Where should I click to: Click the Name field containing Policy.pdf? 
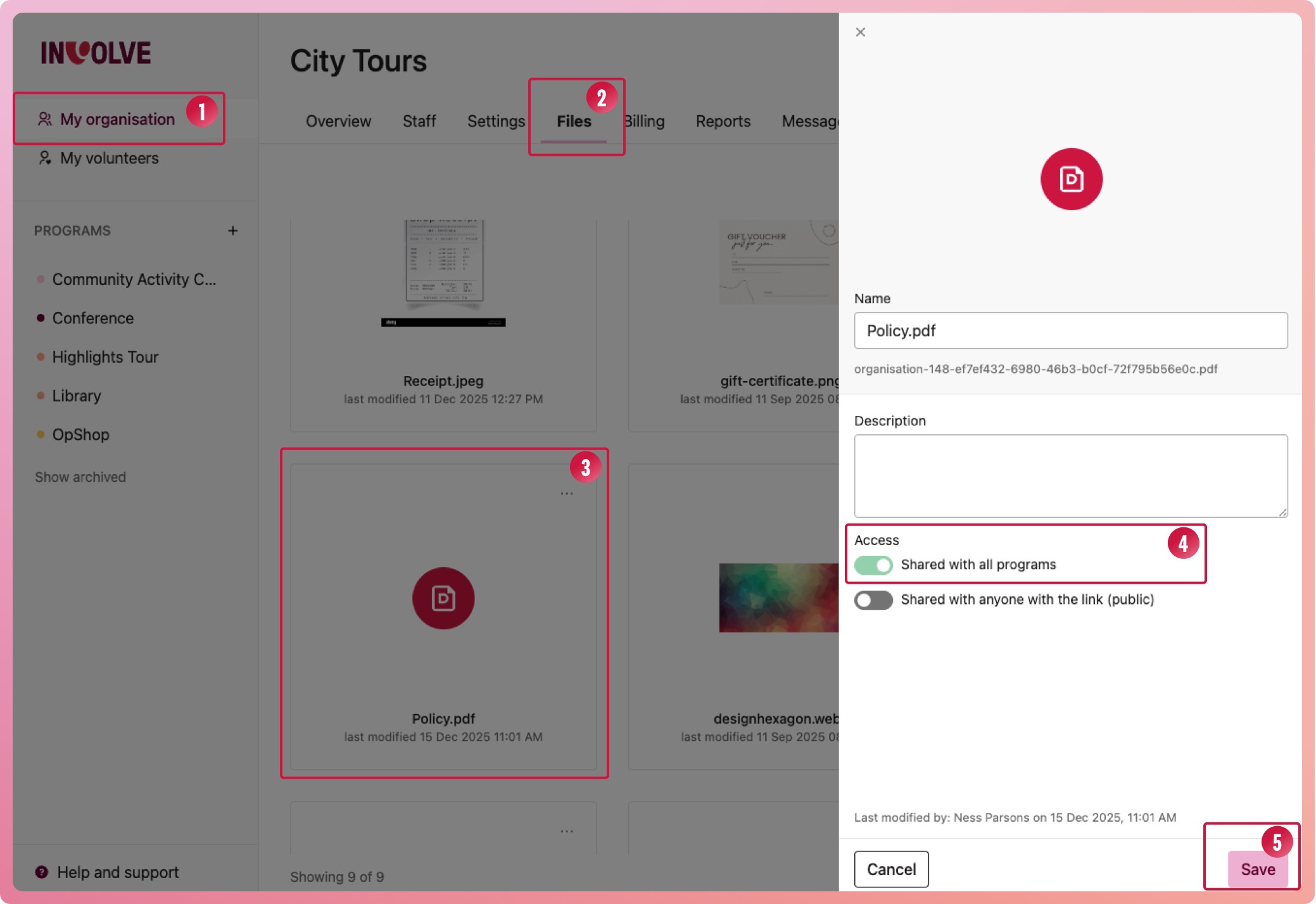[1070, 330]
